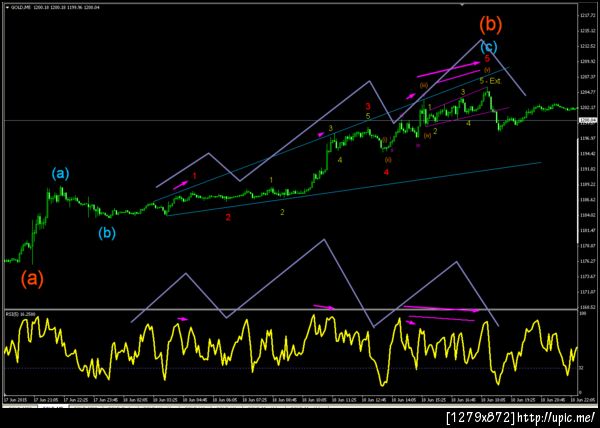Click the highlighted current price label 1200.04
The image size is (600, 428).
pos(589,120)
